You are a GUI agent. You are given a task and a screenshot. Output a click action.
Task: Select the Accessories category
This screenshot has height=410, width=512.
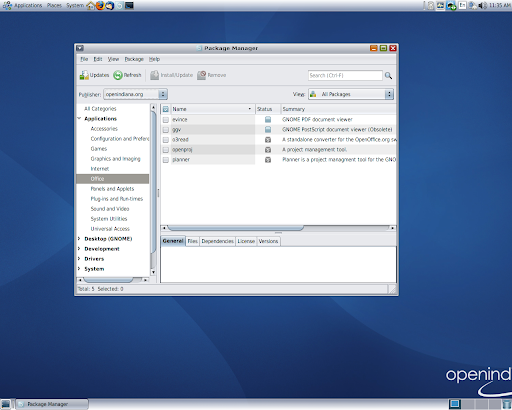tap(104, 129)
